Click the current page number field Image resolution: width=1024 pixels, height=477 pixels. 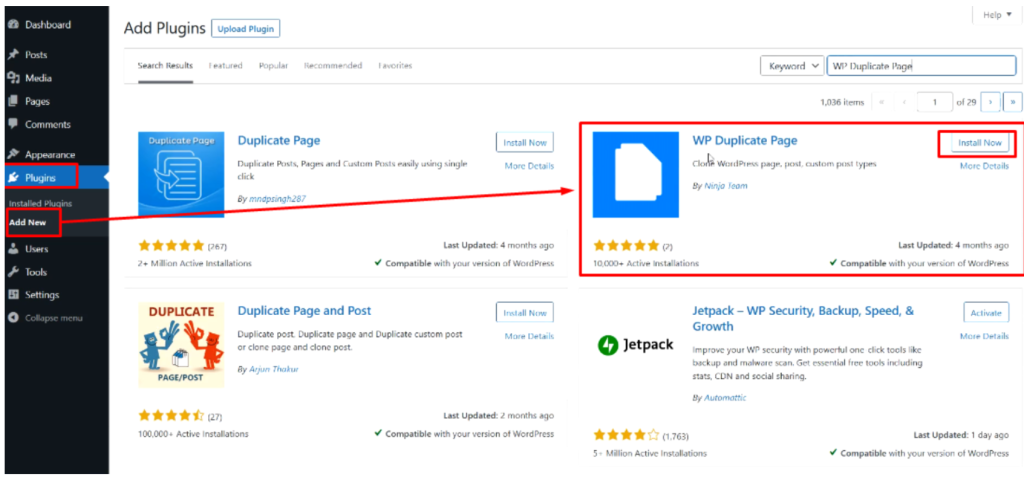(x=935, y=102)
